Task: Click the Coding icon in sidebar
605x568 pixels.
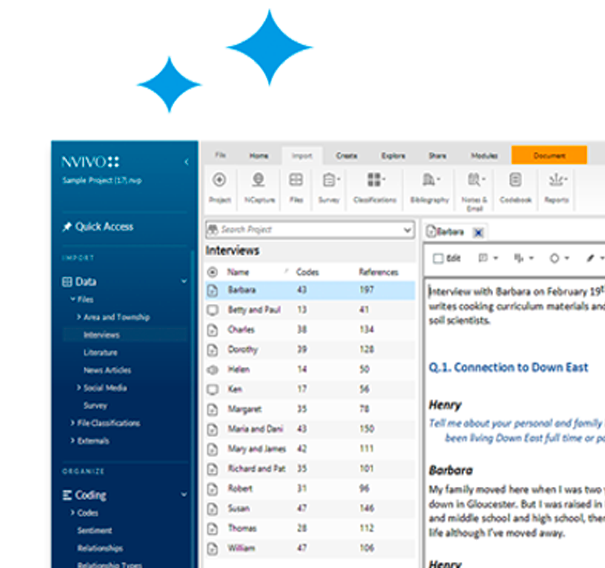Action: [x=67, y=495]
